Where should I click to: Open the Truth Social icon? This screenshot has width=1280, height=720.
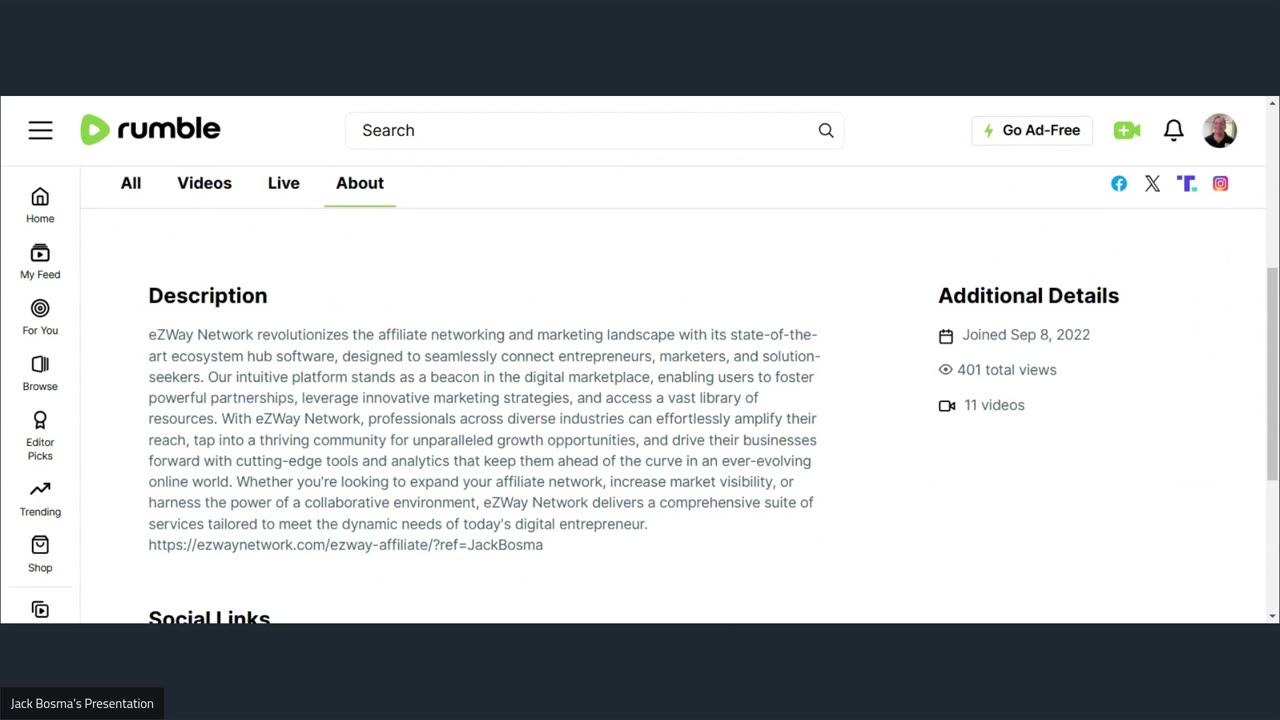(1187, 183)
